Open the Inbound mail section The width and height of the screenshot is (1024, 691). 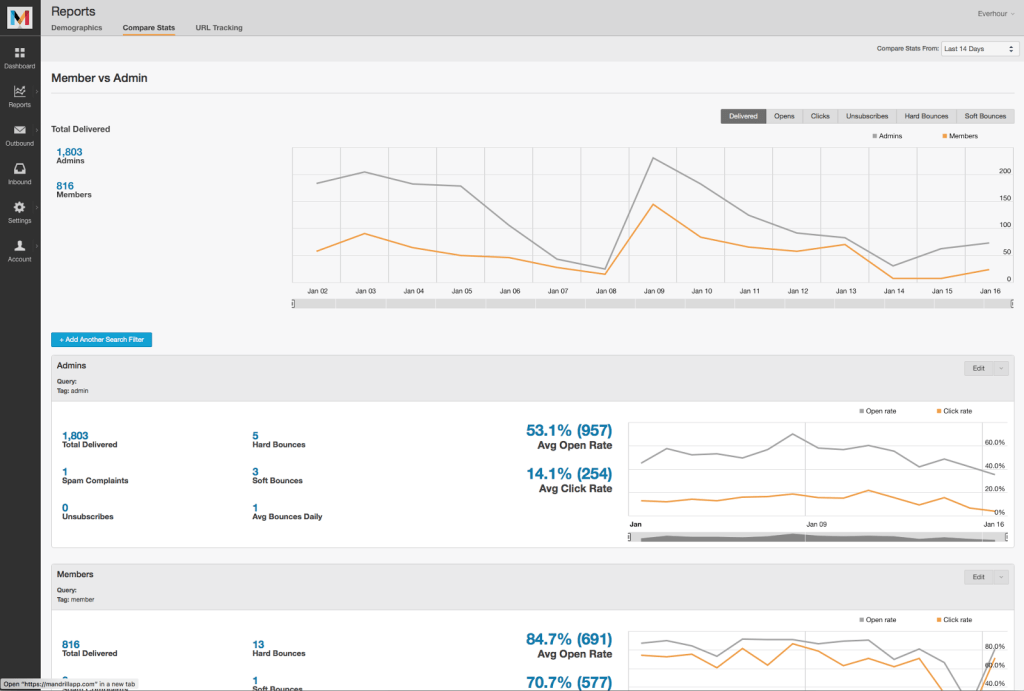click(19, 174)
